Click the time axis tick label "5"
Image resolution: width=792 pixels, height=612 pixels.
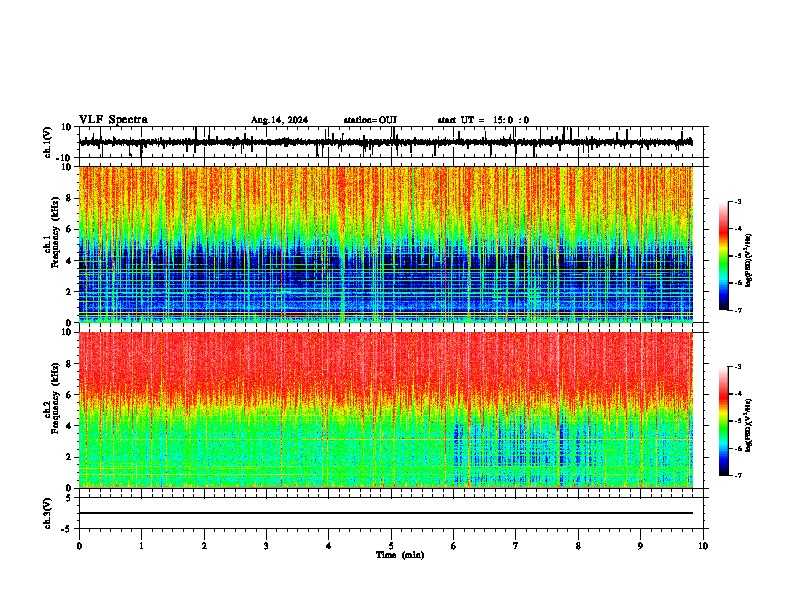[391, 546]
